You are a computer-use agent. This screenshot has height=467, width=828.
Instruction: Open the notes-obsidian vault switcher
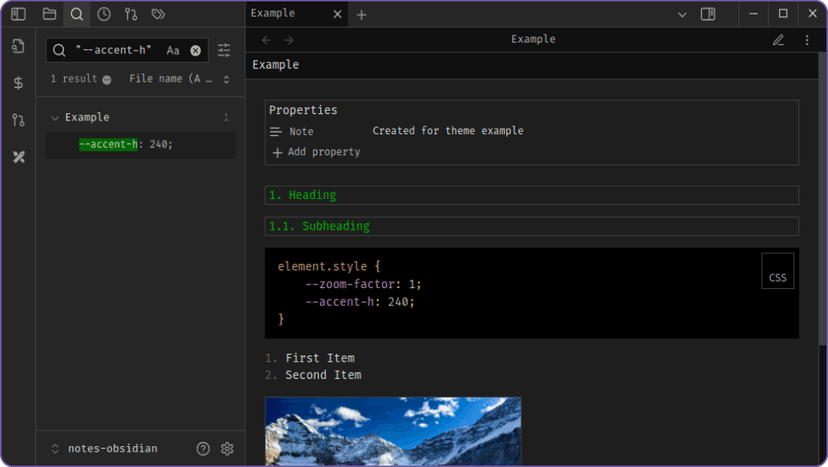click(105, 449)
